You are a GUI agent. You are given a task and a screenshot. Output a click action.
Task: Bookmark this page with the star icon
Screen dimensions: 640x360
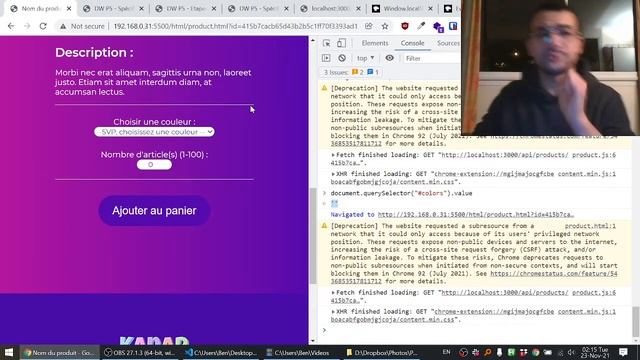coord(385,26)
